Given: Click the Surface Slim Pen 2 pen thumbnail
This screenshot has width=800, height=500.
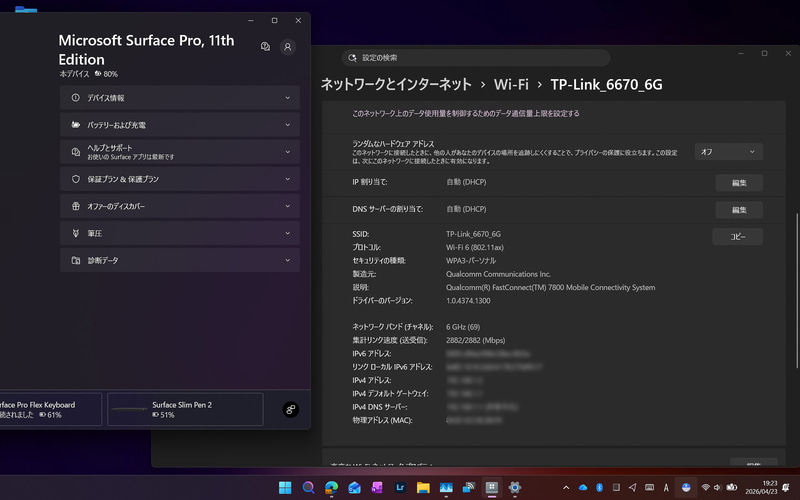Looking at the screenshot, I should (129, 409).
